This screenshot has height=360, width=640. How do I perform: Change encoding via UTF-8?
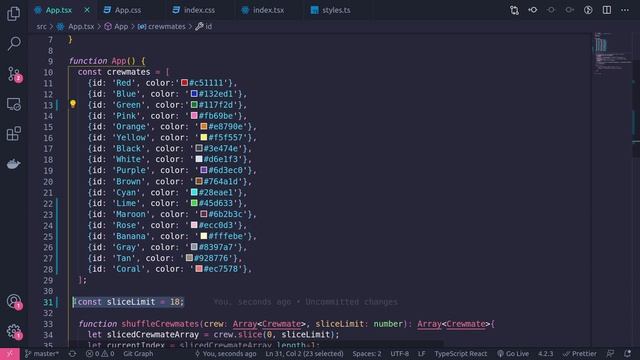tap(400, 354)
